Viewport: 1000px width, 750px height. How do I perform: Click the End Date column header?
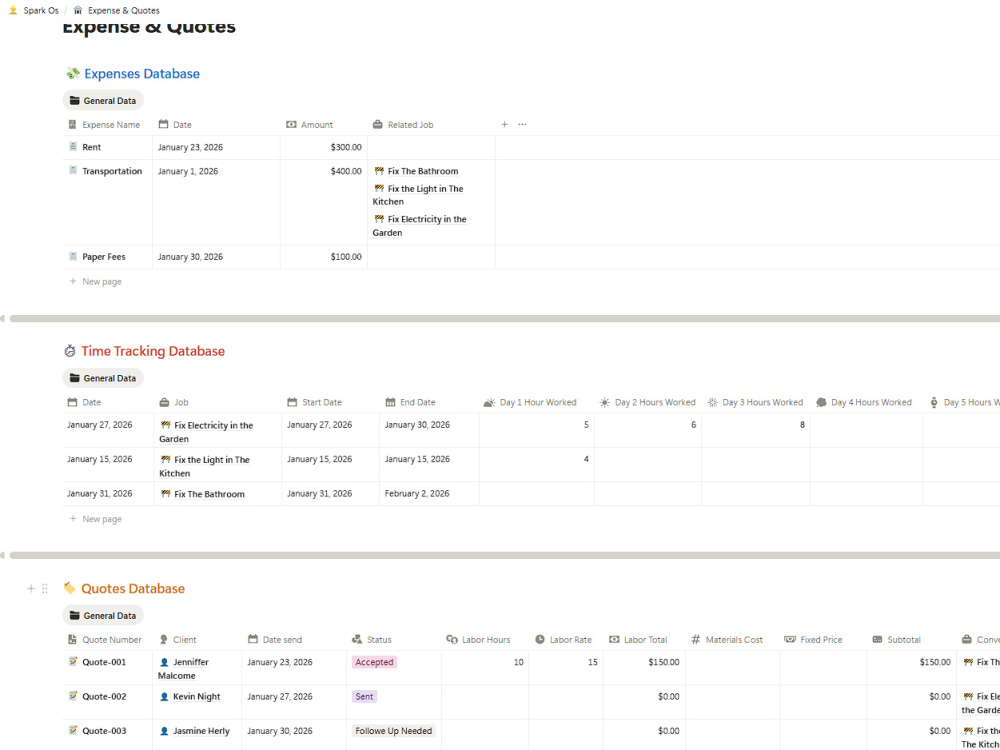click(410, 402)
